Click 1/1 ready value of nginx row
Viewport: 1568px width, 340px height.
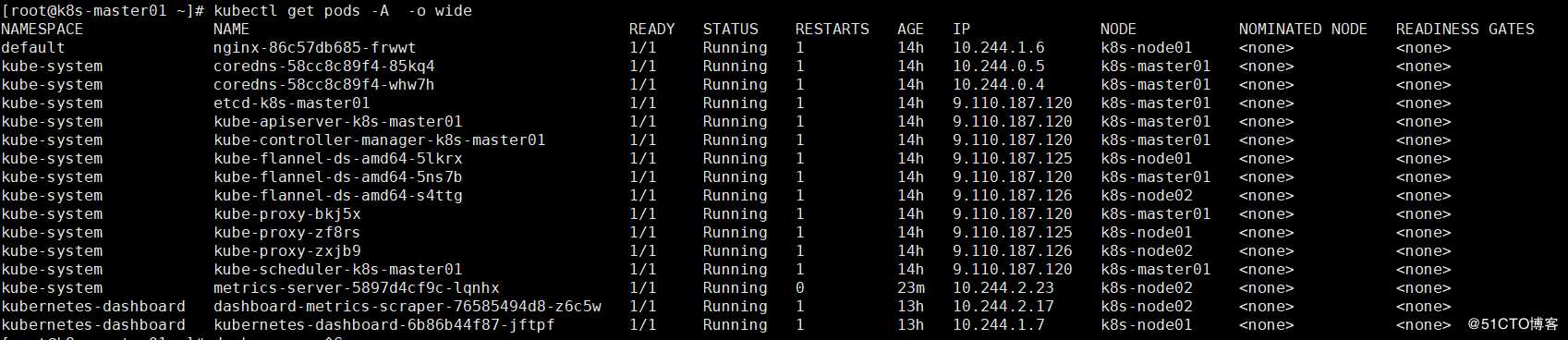[643, 48]
